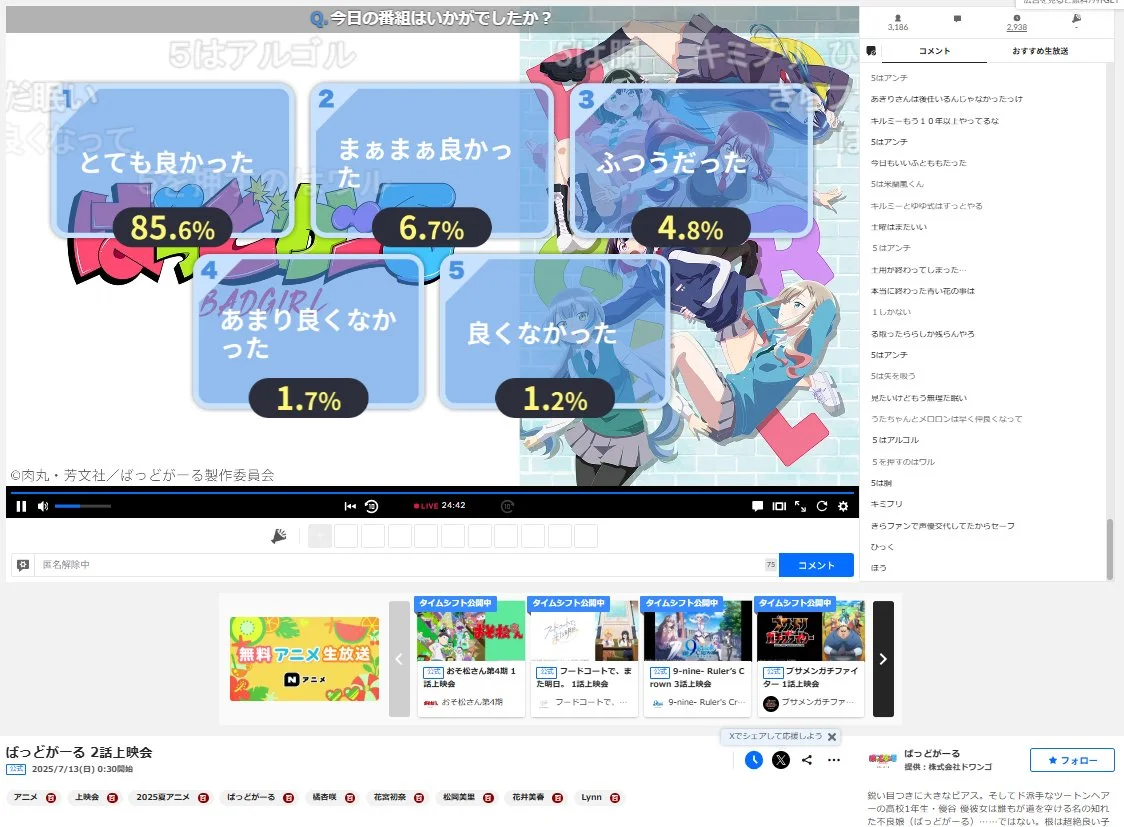
Task: Open the ばっどがーる channel name link
Action: click(x=932, y=753)
